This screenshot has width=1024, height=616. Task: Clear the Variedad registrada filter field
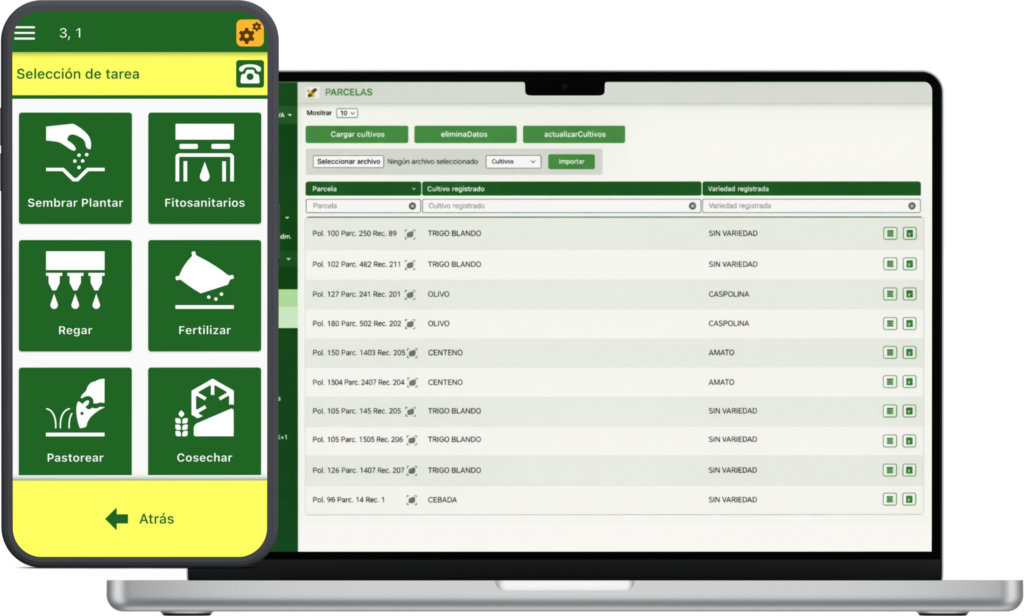pyautogui.click(x=911, y=206)
